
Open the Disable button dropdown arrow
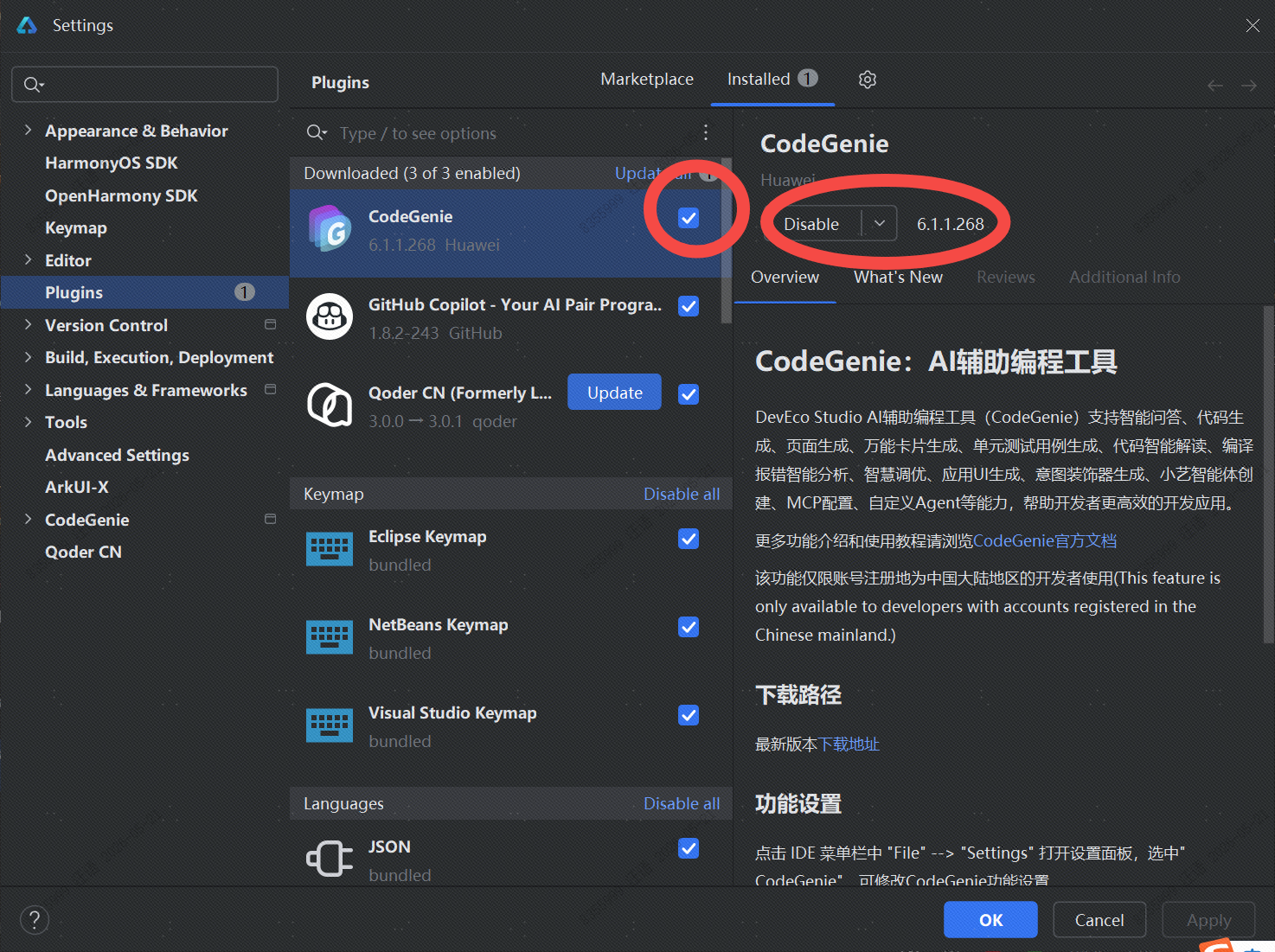880,224
